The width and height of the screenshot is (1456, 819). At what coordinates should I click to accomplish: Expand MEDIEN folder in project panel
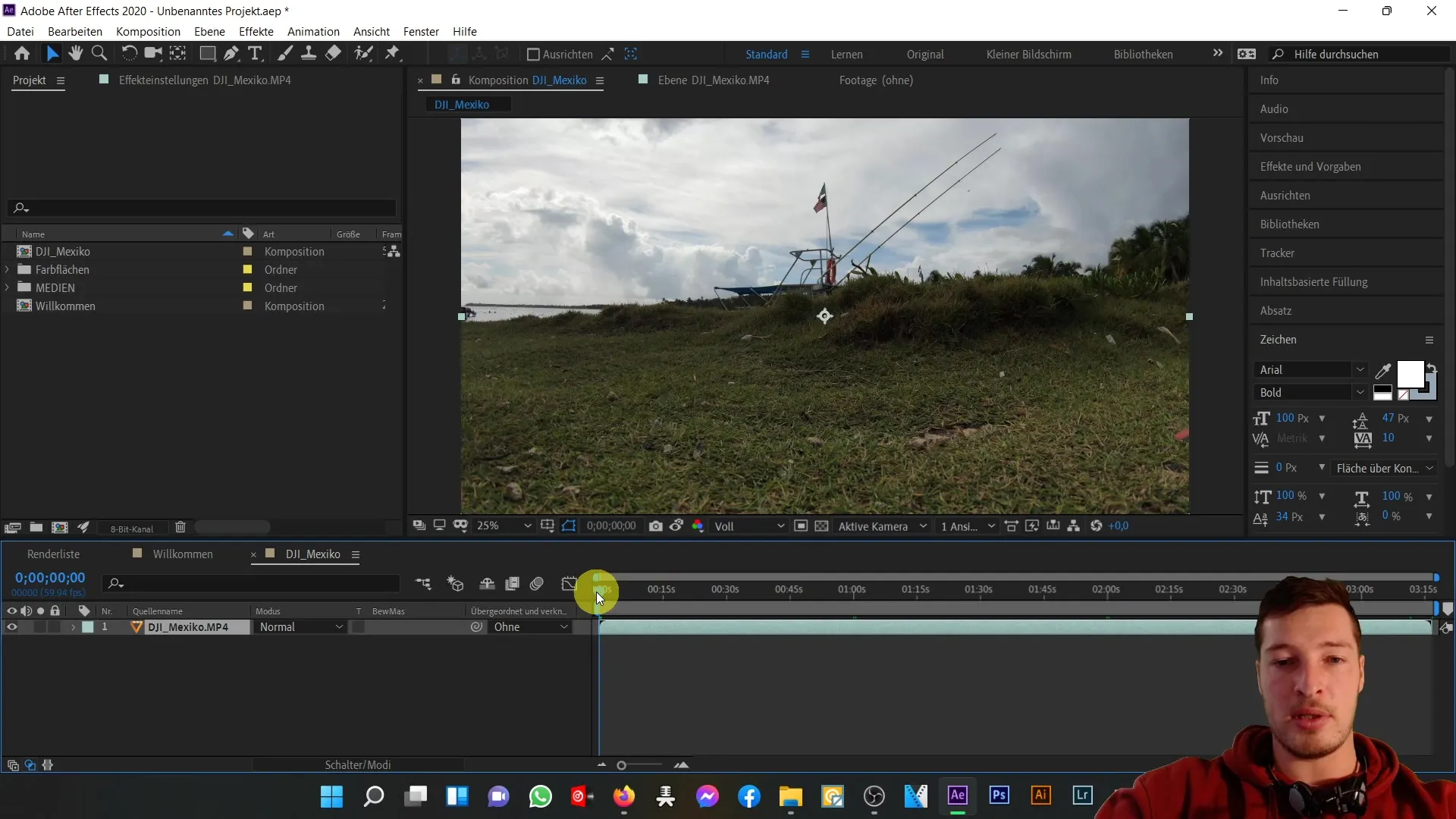7,288
